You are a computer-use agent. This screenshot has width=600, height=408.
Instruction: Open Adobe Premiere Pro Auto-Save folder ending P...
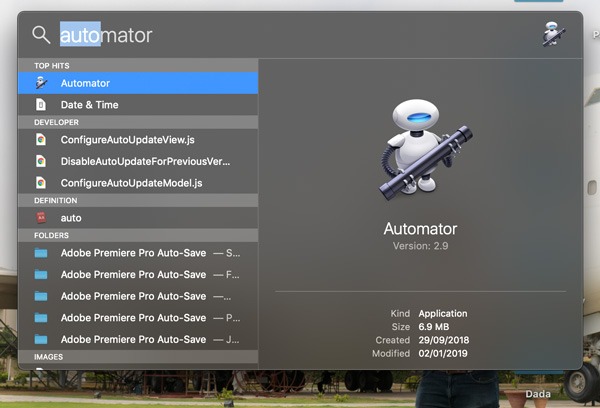(x=138, y=318)
